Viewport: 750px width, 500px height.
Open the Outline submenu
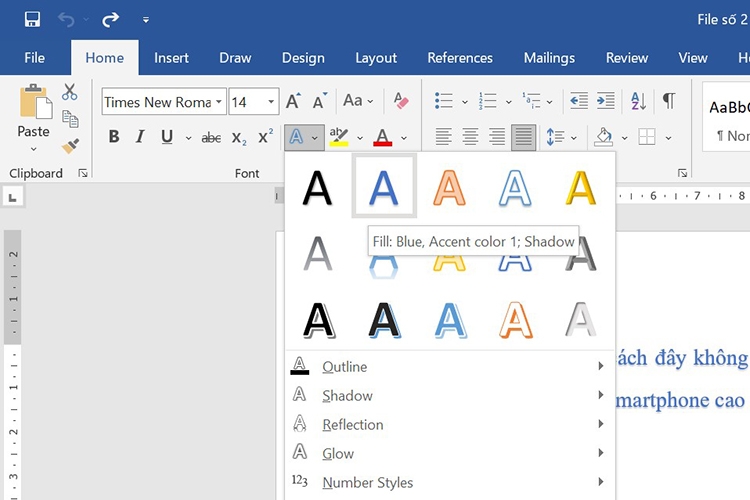pos(450,367)
